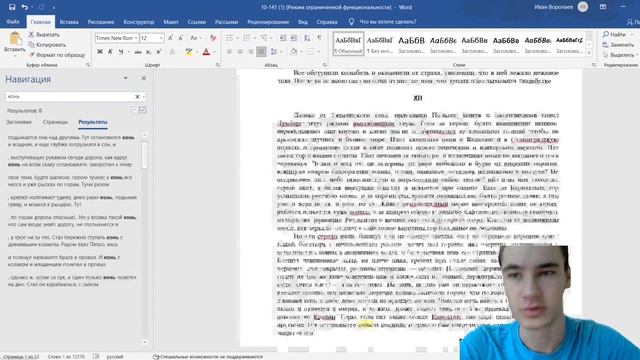640x360 pixels.
Task: Toggle italic К formatting
Action: (110, 52)
